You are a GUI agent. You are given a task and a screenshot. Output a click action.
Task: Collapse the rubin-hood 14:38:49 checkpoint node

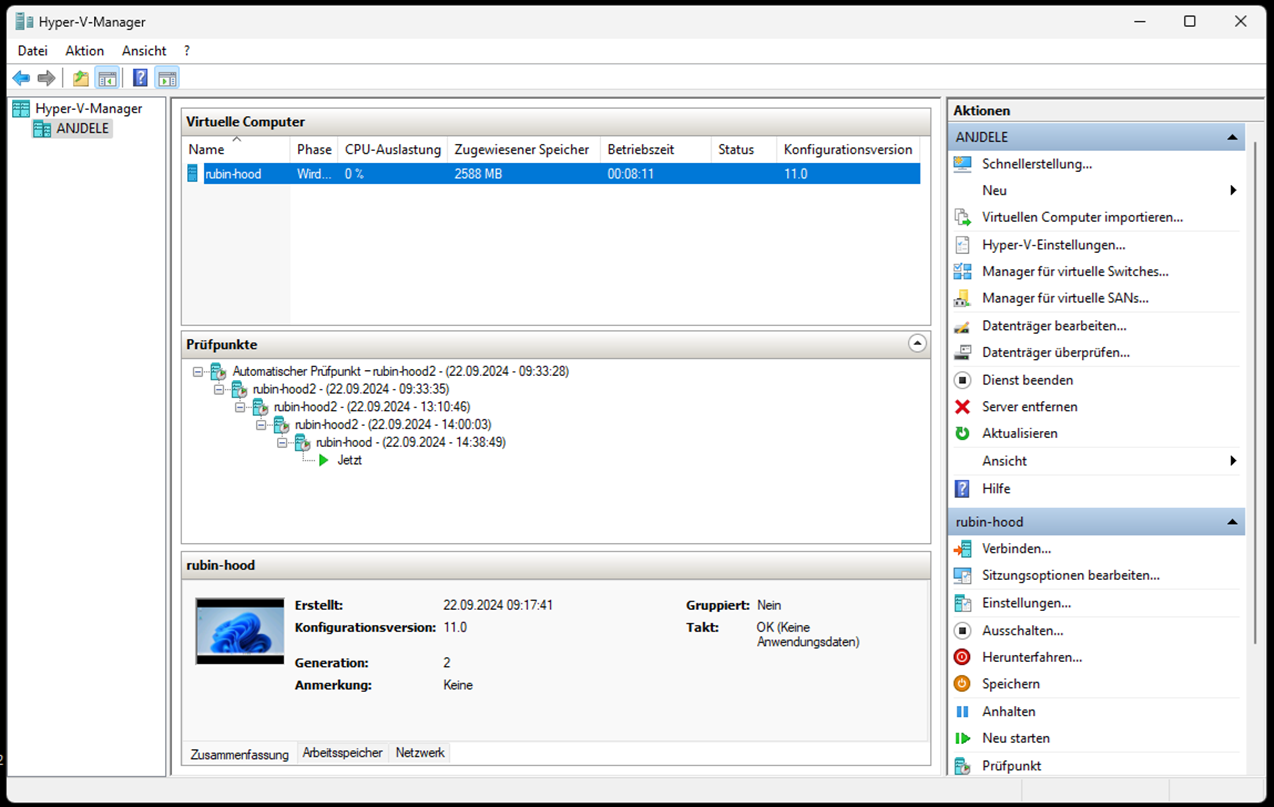pos(282,442)
